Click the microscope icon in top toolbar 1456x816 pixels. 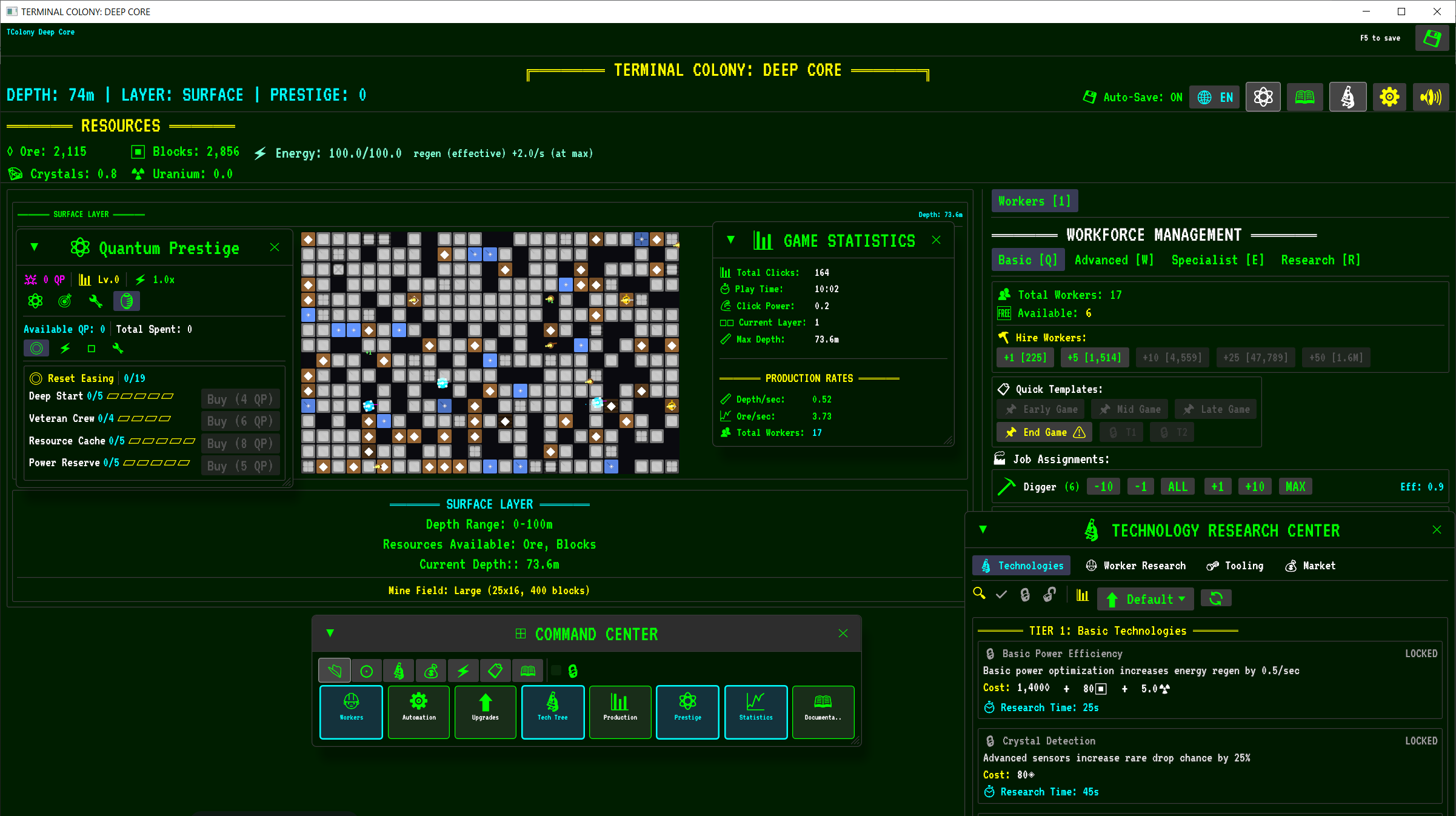coord(1347,97)
